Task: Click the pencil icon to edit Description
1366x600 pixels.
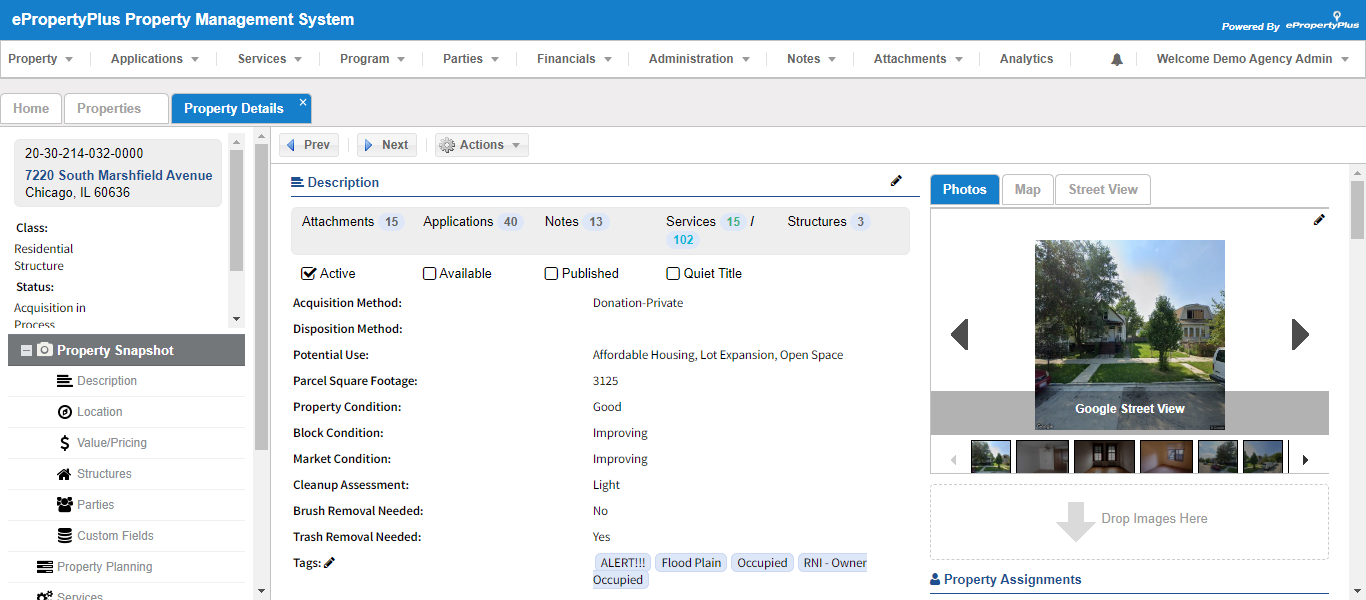Action: click(896, 180)
